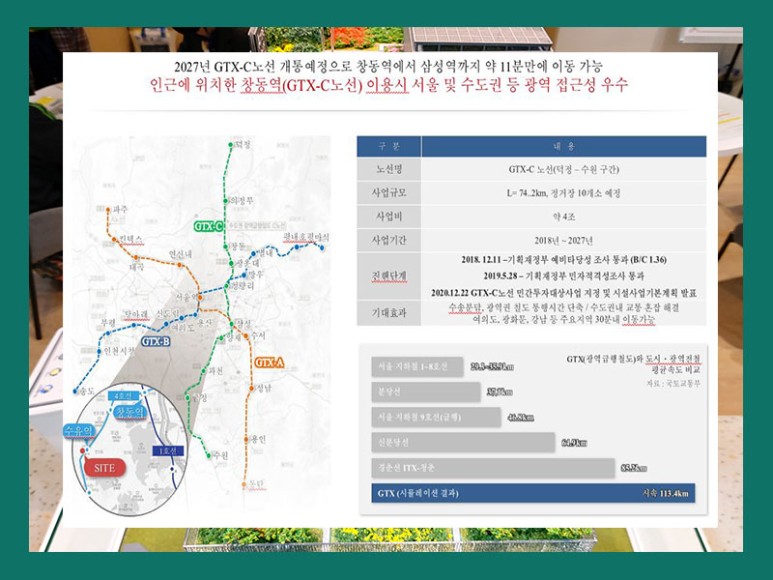Select the 사업기간 row label

point(389,240)
